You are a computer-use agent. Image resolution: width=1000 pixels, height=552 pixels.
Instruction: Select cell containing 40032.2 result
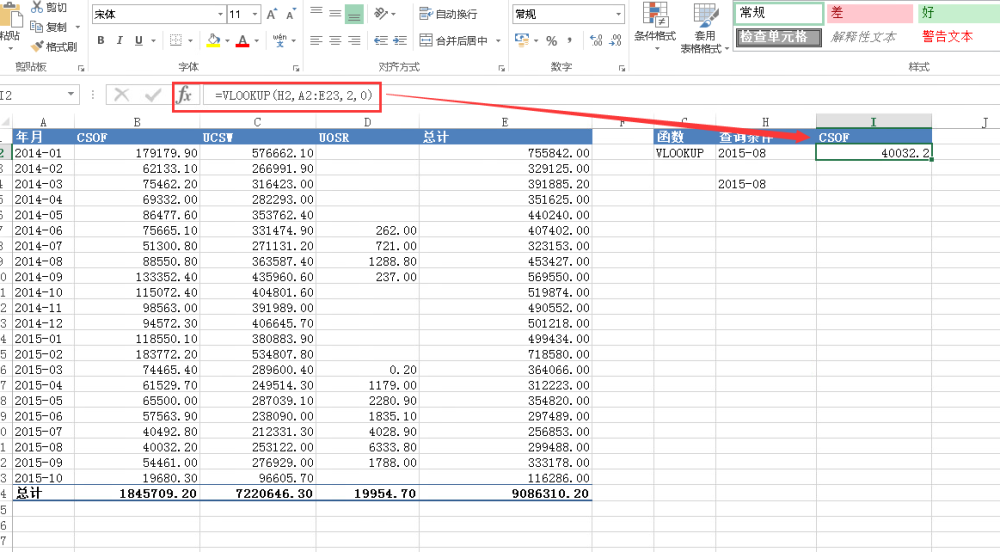click(x=873, y=153)
